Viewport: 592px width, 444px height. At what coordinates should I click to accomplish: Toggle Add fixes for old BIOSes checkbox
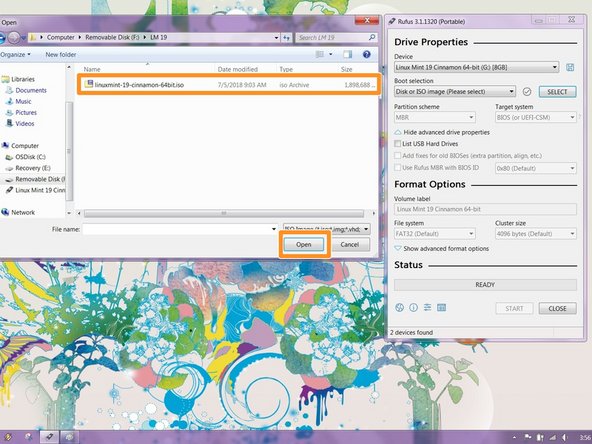tap(398, 156)
